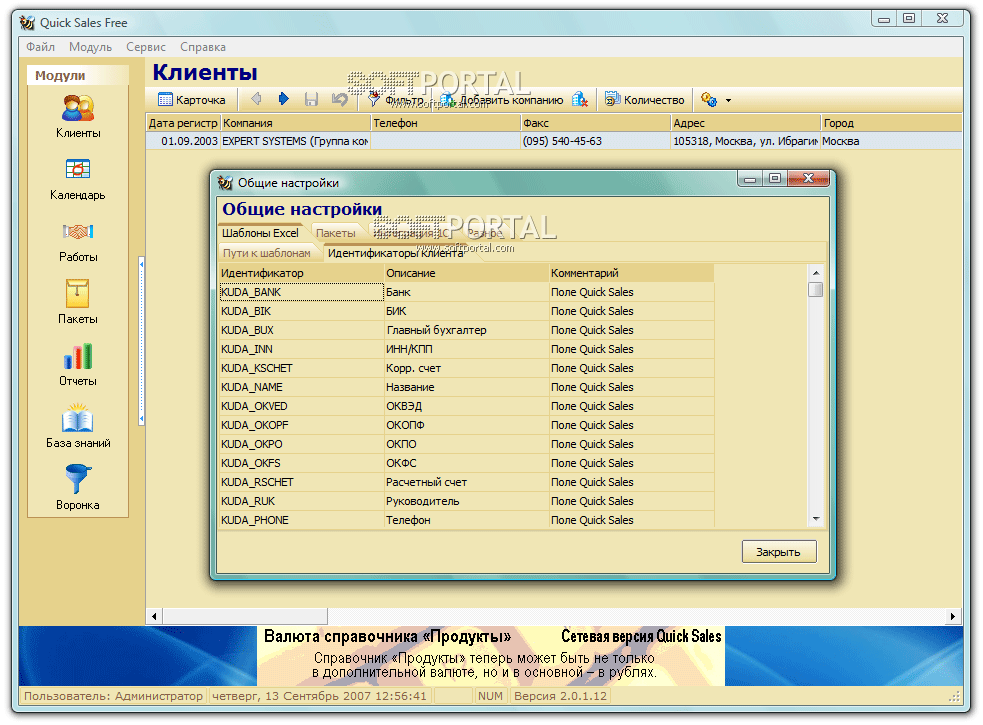983x725 pixels.
Task: Click the gears settings toolbar icon
Action: coord(709,99)
